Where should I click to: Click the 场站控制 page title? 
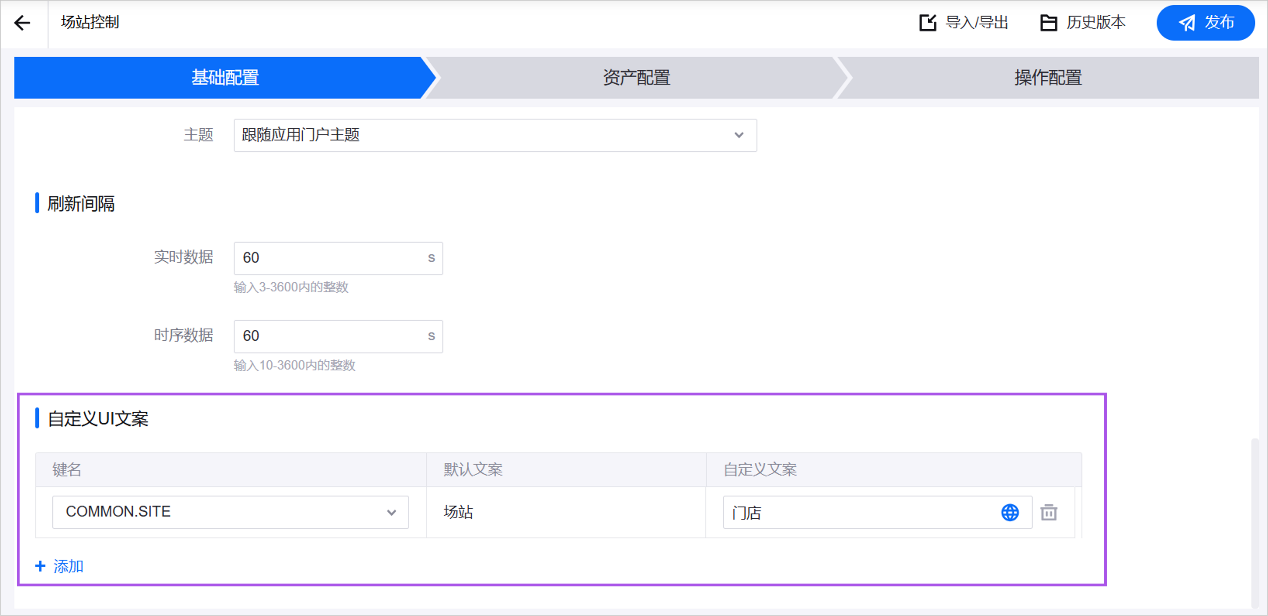coord(90,22)
